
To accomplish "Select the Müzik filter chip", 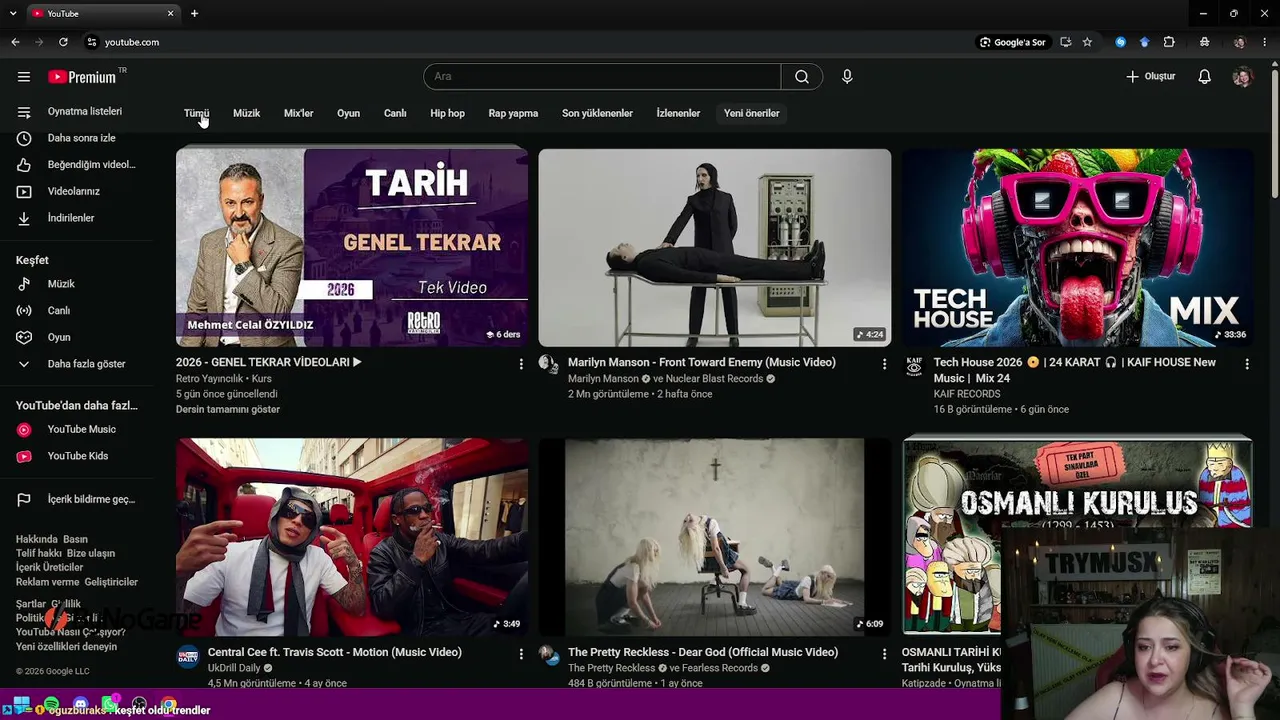I will (246, 113).
